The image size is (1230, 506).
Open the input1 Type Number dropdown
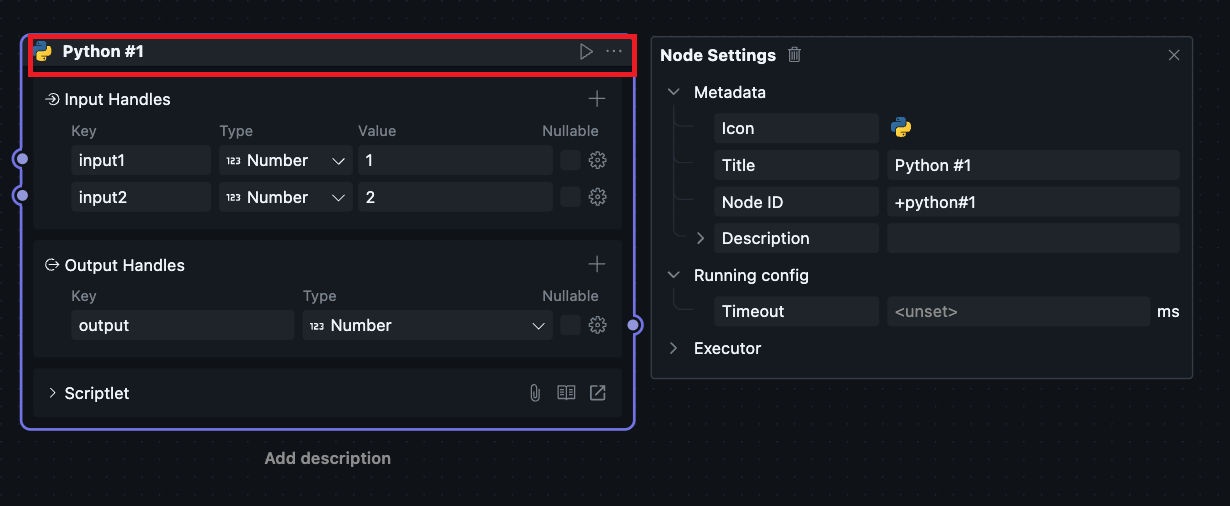[286, 160]
